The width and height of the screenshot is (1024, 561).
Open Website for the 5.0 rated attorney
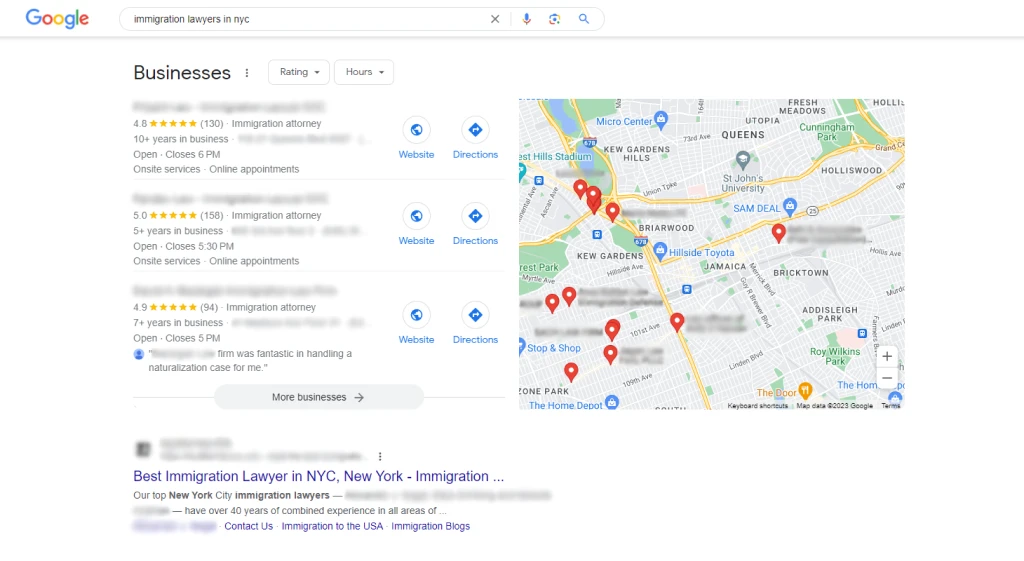tap(416, 225)
